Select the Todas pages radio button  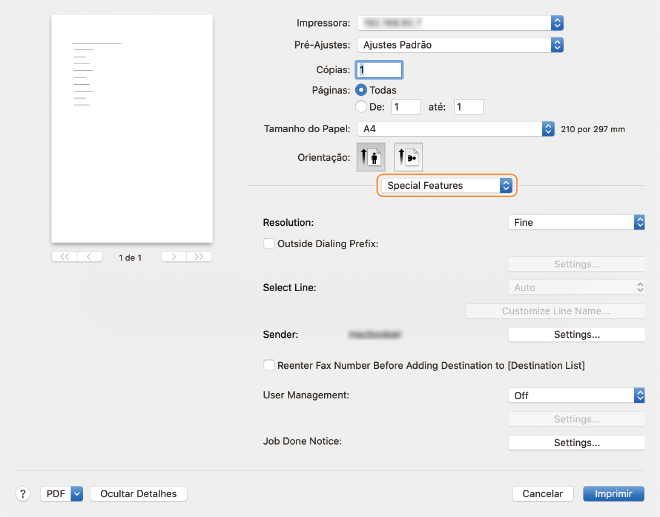pyautogui.click(x=361, y=90)
